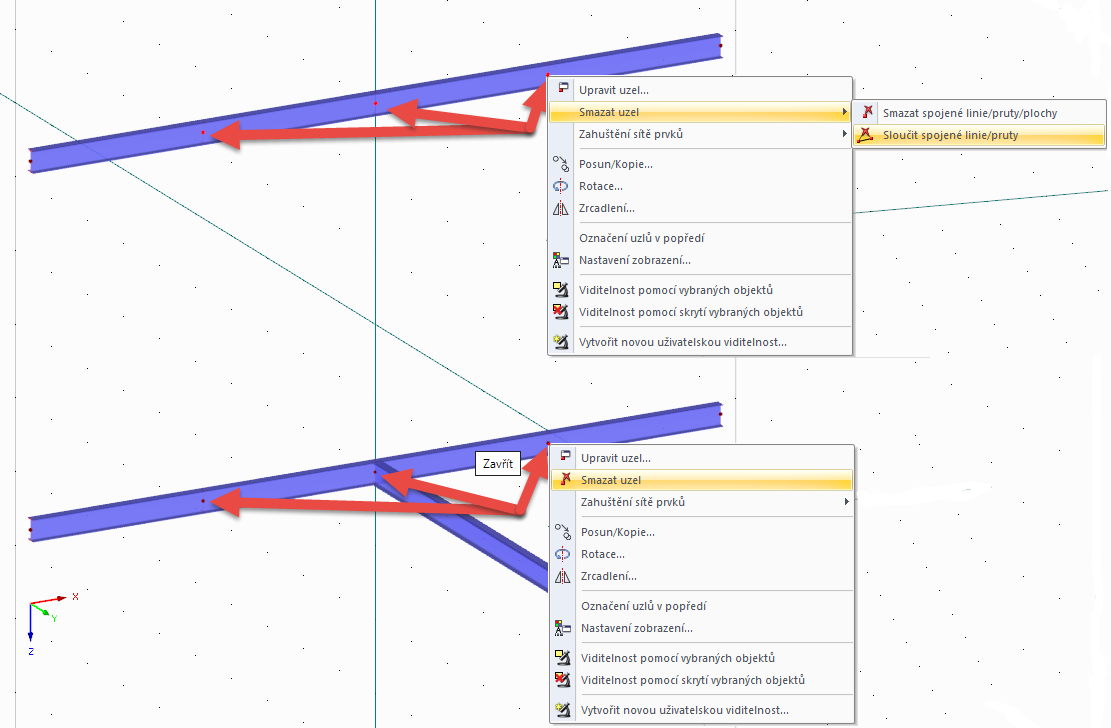Expand Zahuštění sítě prvků arrow in the upper menu
The height and width of the screenshot is (728, 1111).
[844, 134]
